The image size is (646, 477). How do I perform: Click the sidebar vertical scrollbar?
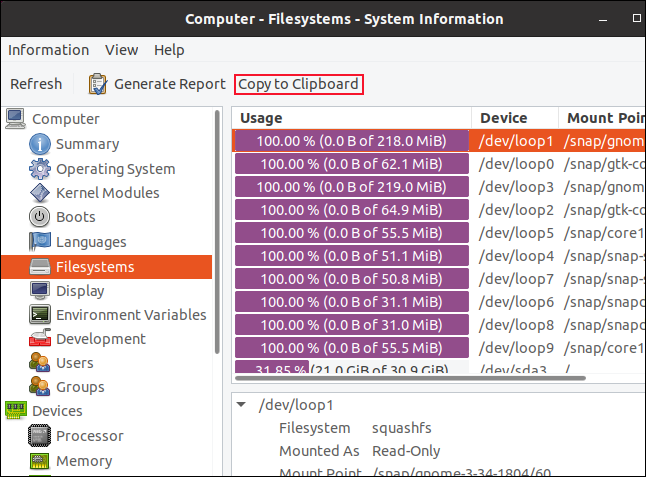(x=217, y=230)
